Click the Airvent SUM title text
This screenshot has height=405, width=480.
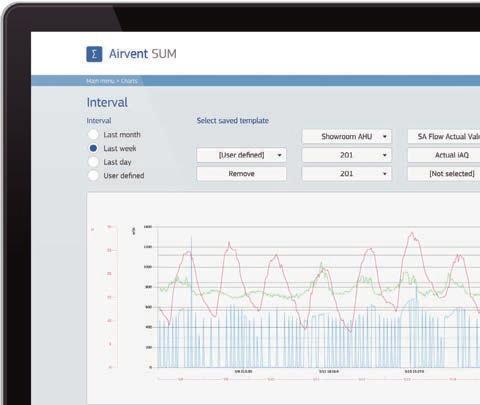click(143, 54)
